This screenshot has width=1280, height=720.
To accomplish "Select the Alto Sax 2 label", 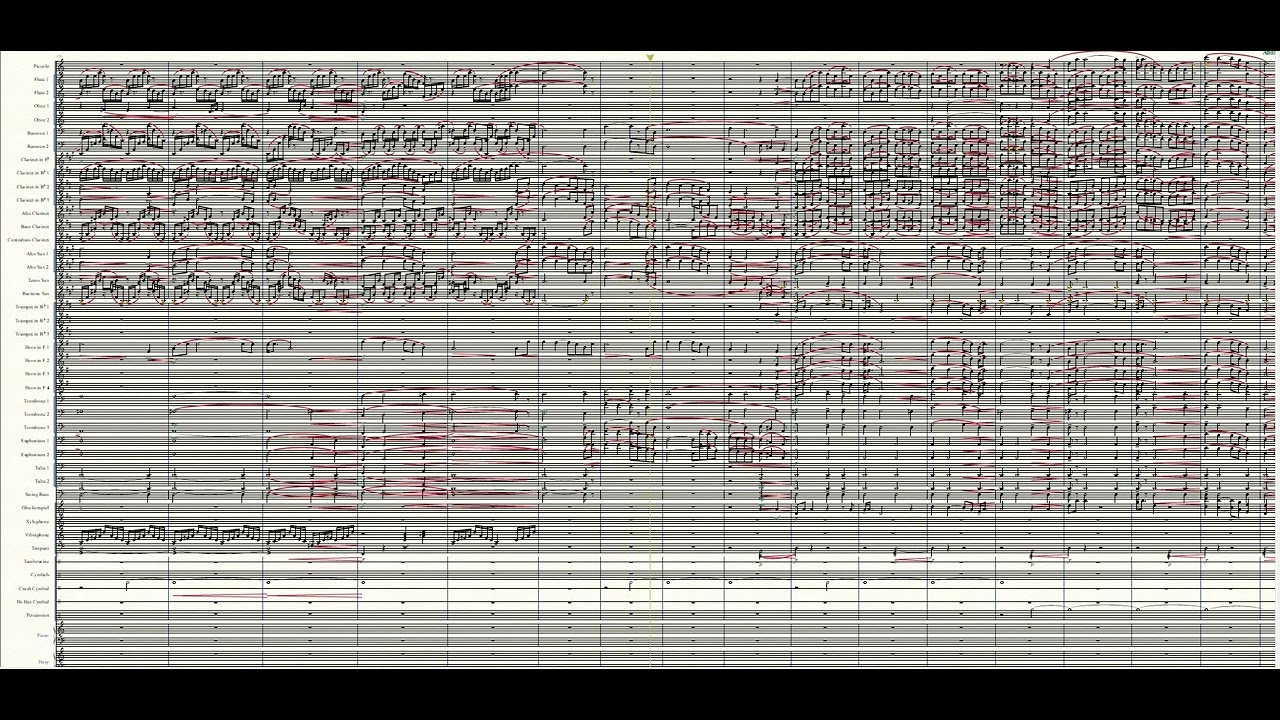I will pos(38,267).
